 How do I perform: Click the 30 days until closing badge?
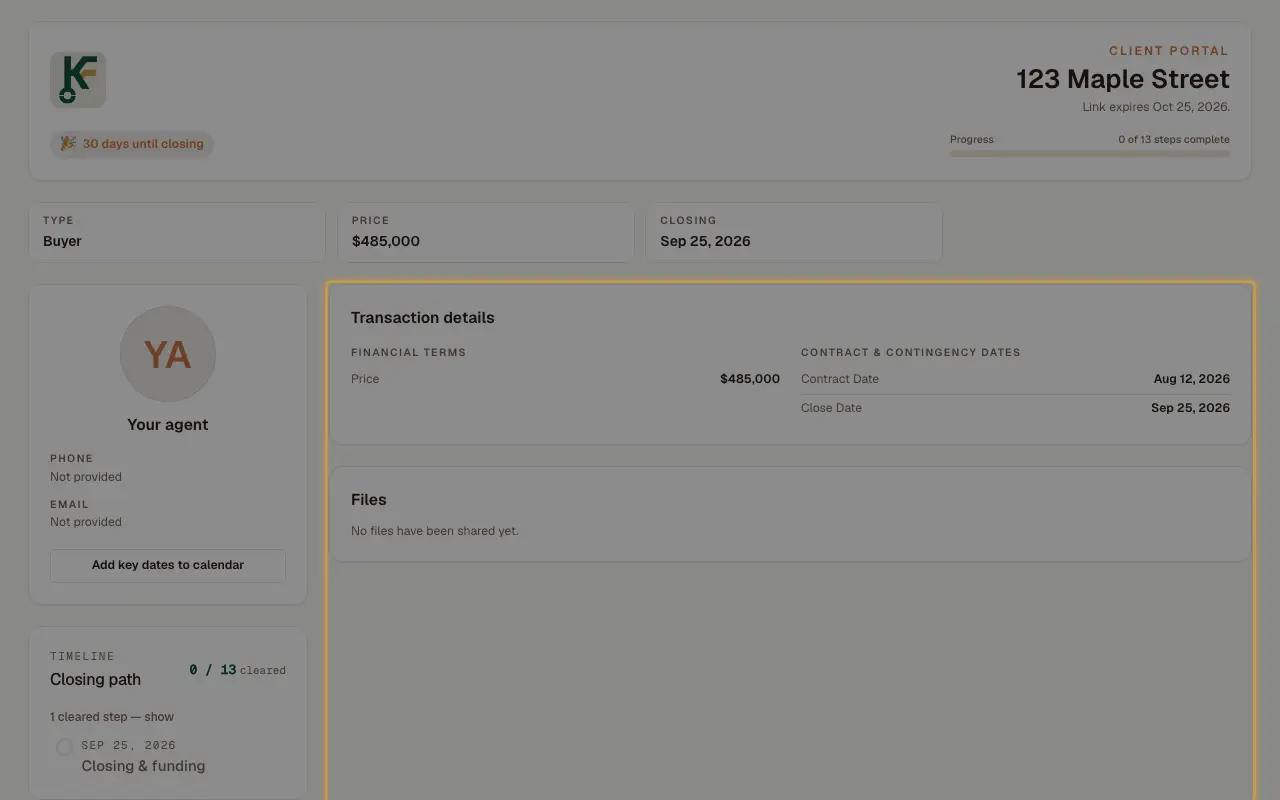[x=132, y=144]
